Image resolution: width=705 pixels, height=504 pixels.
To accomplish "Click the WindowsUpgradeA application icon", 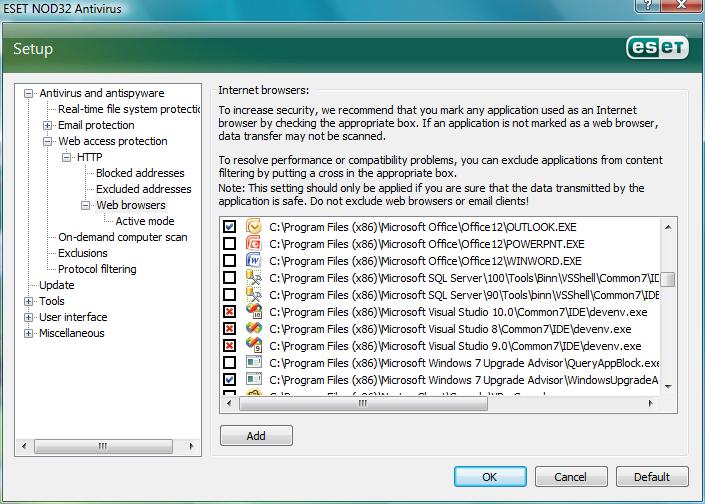I will point(254,379).
